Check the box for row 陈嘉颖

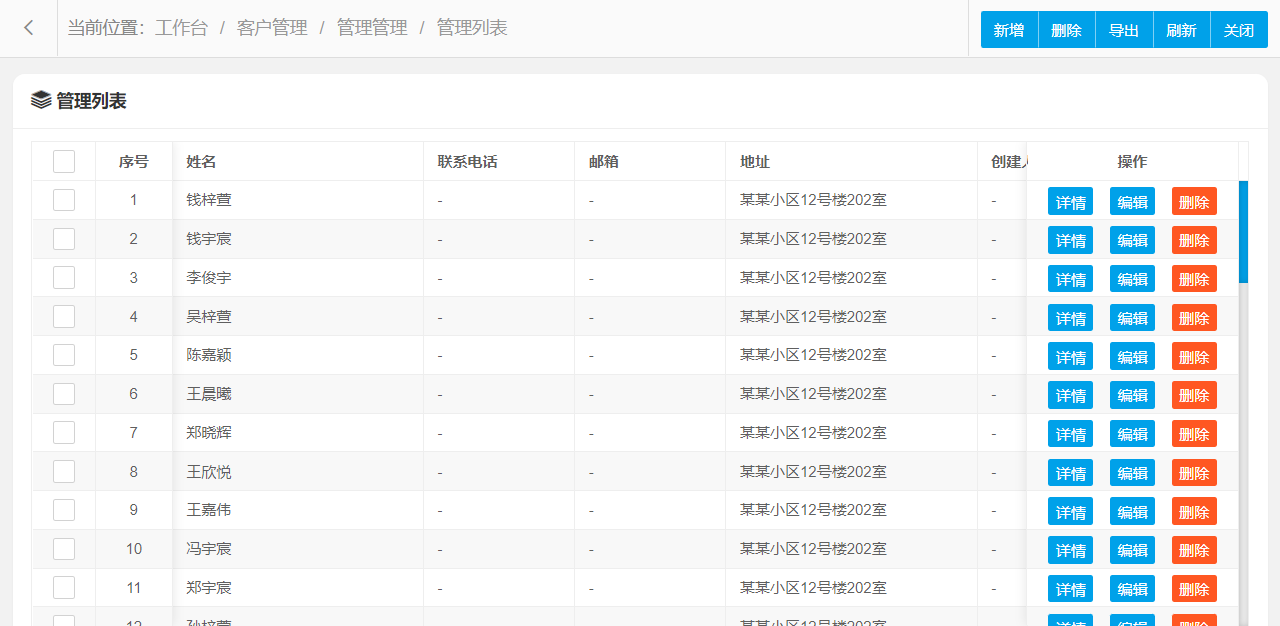[64, 355]
